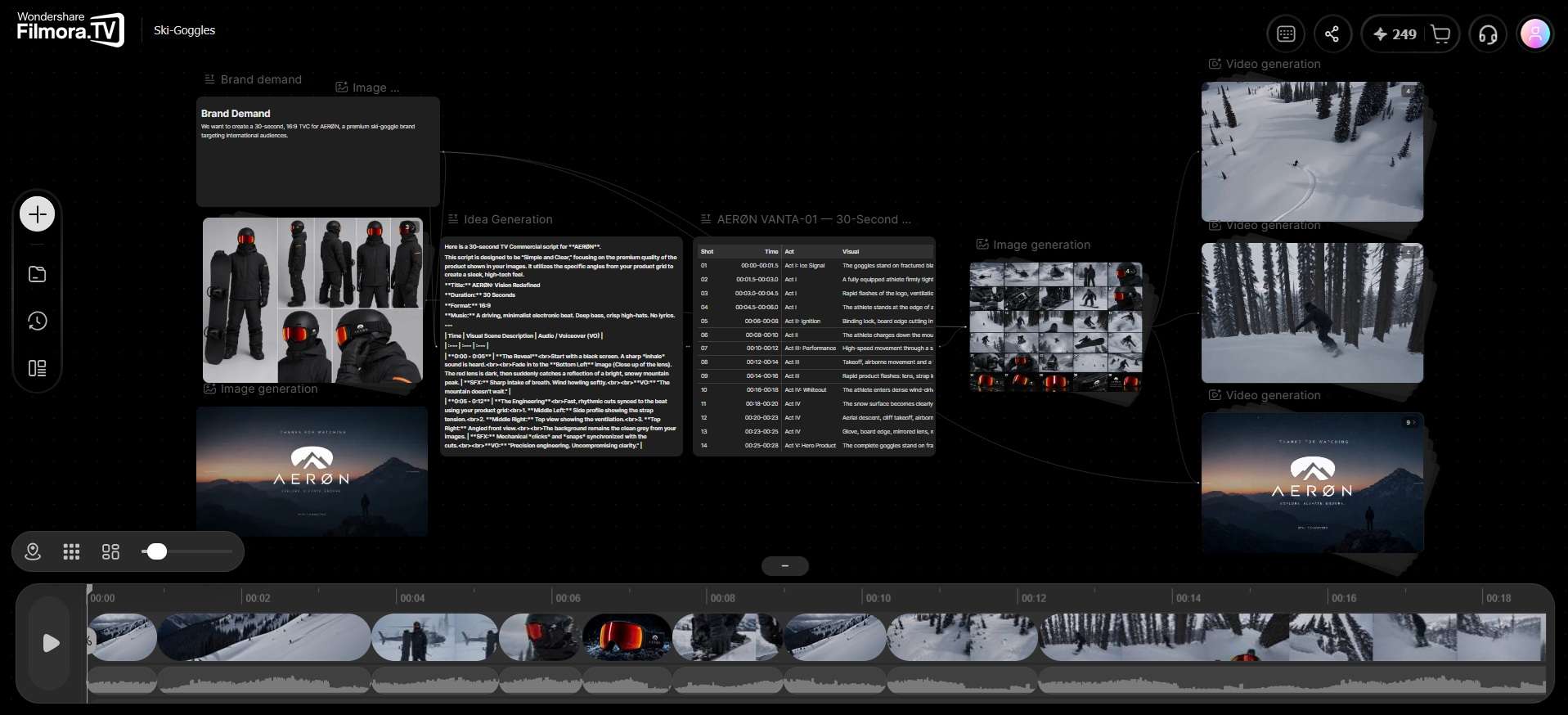Play the timeline preview
This screenshot has width=1568, height=715.
coord(50,643)
